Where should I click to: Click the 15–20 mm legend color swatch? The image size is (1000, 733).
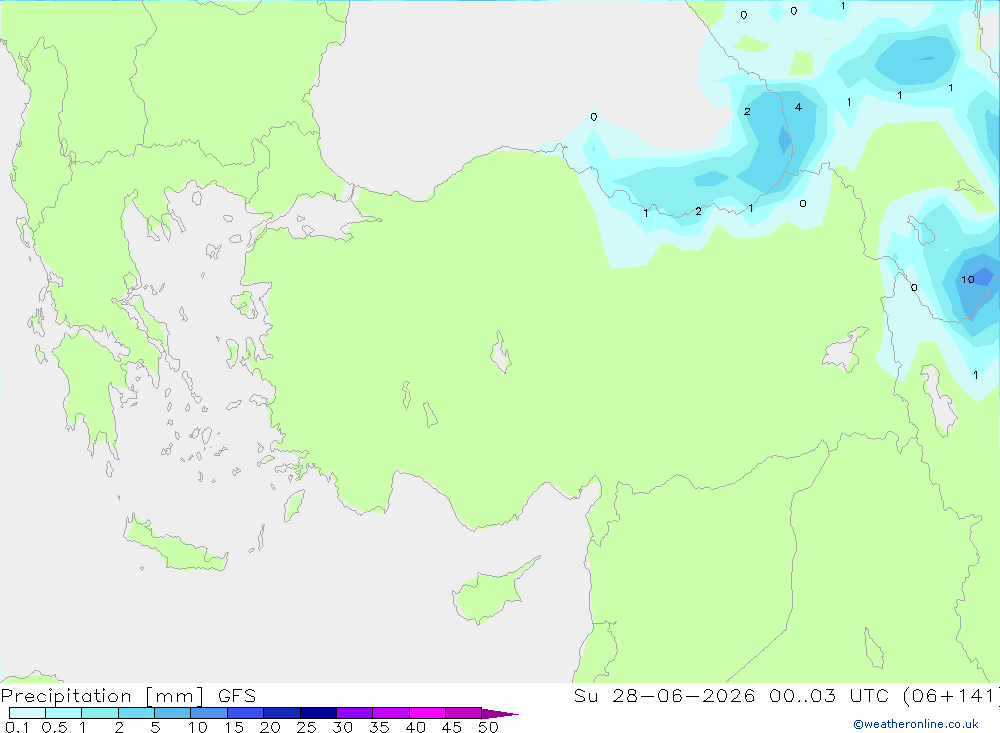[245, 713]
